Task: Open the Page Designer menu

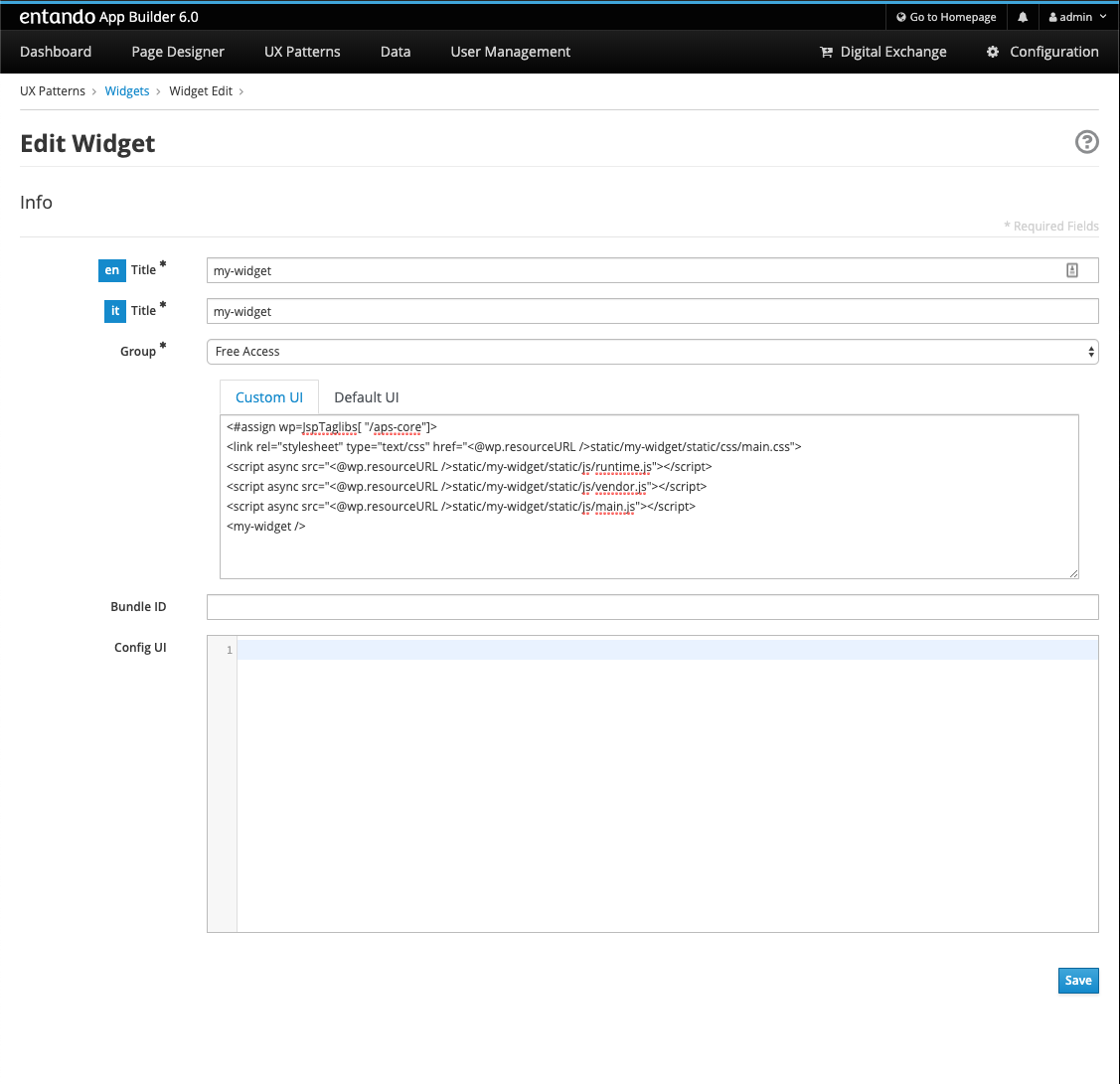Action: (x=178, y=52)
